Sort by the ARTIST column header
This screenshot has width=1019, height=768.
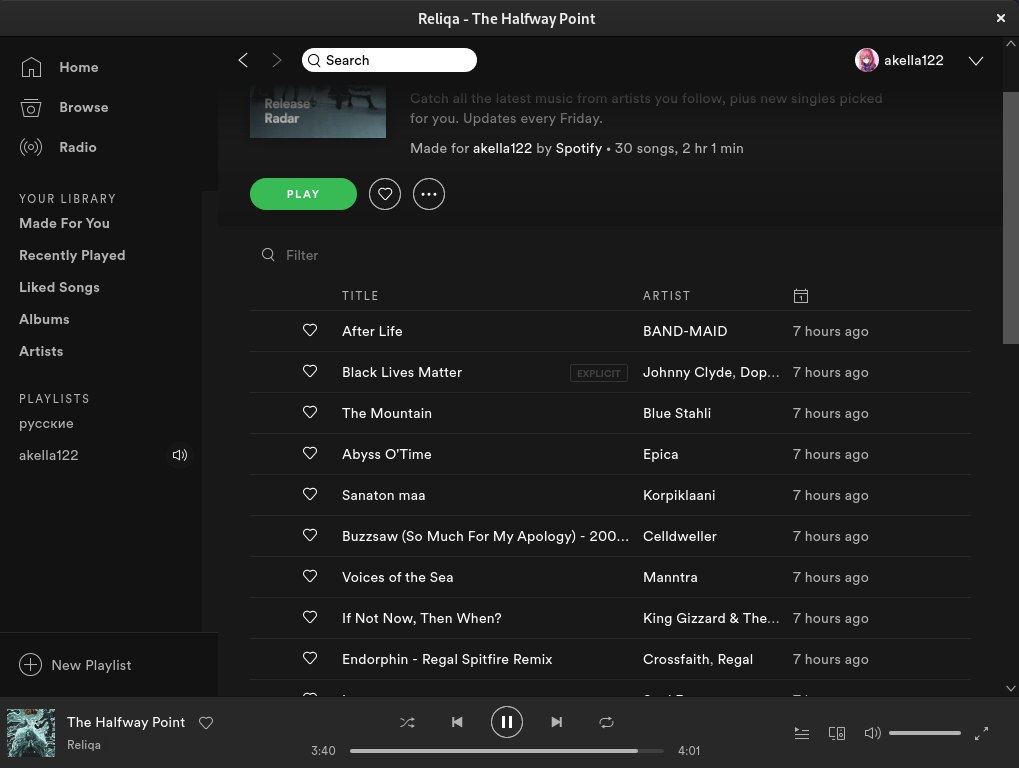[x=667, y=296]
